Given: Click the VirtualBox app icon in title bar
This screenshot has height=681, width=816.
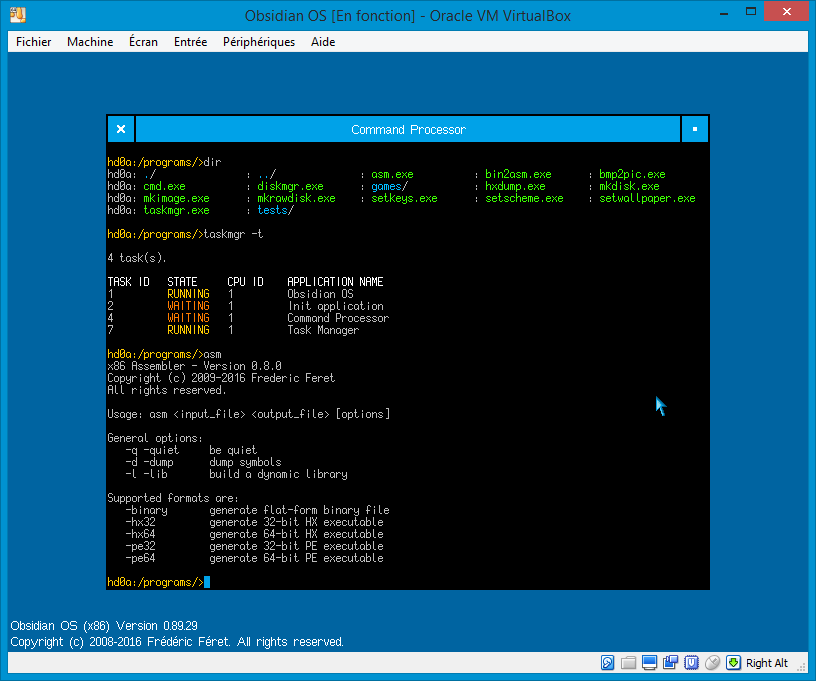Looking at the screenshot, I should 18,15.
